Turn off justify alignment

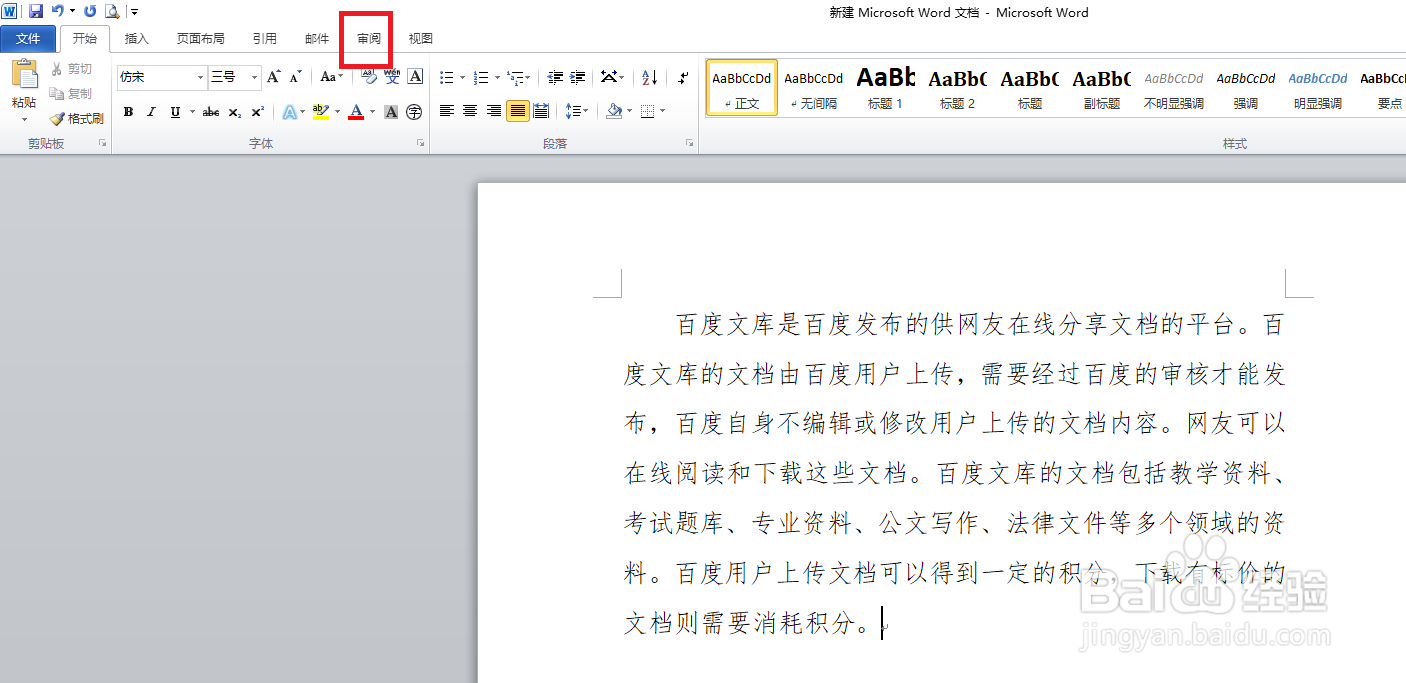(x=517, y=111)
